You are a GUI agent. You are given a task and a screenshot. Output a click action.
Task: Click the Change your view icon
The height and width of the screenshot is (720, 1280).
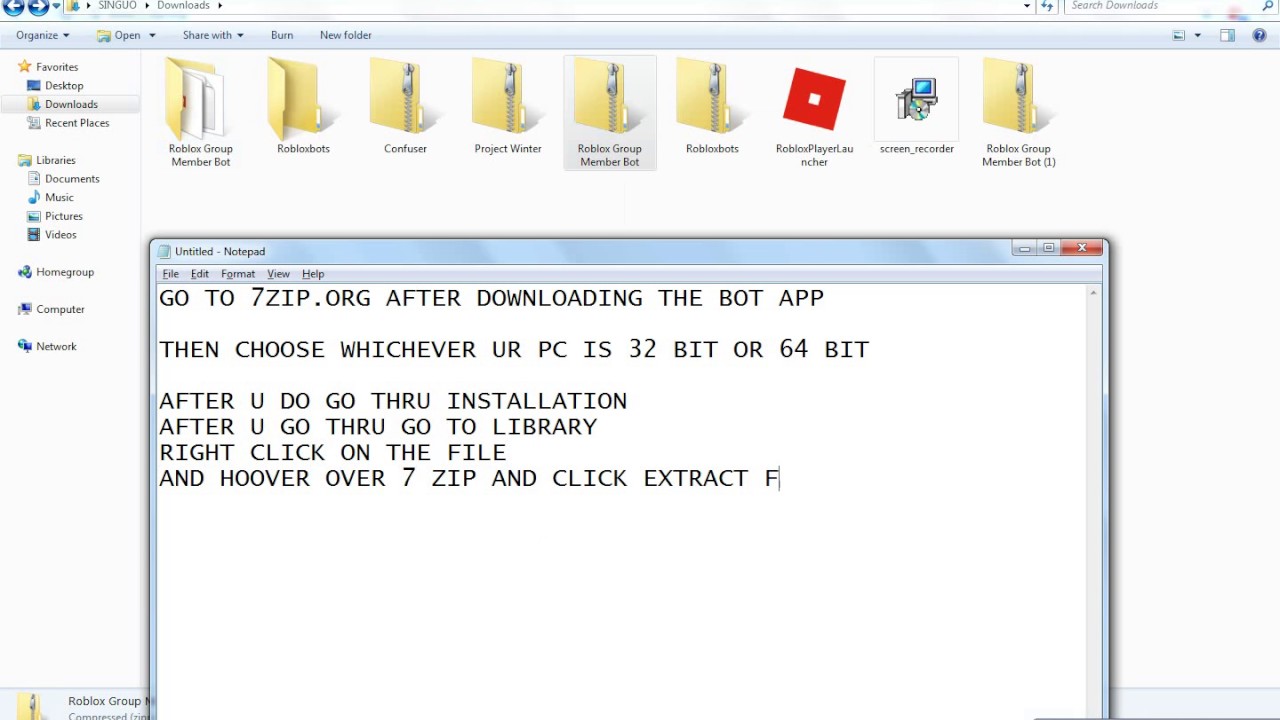coord(1179,35)
